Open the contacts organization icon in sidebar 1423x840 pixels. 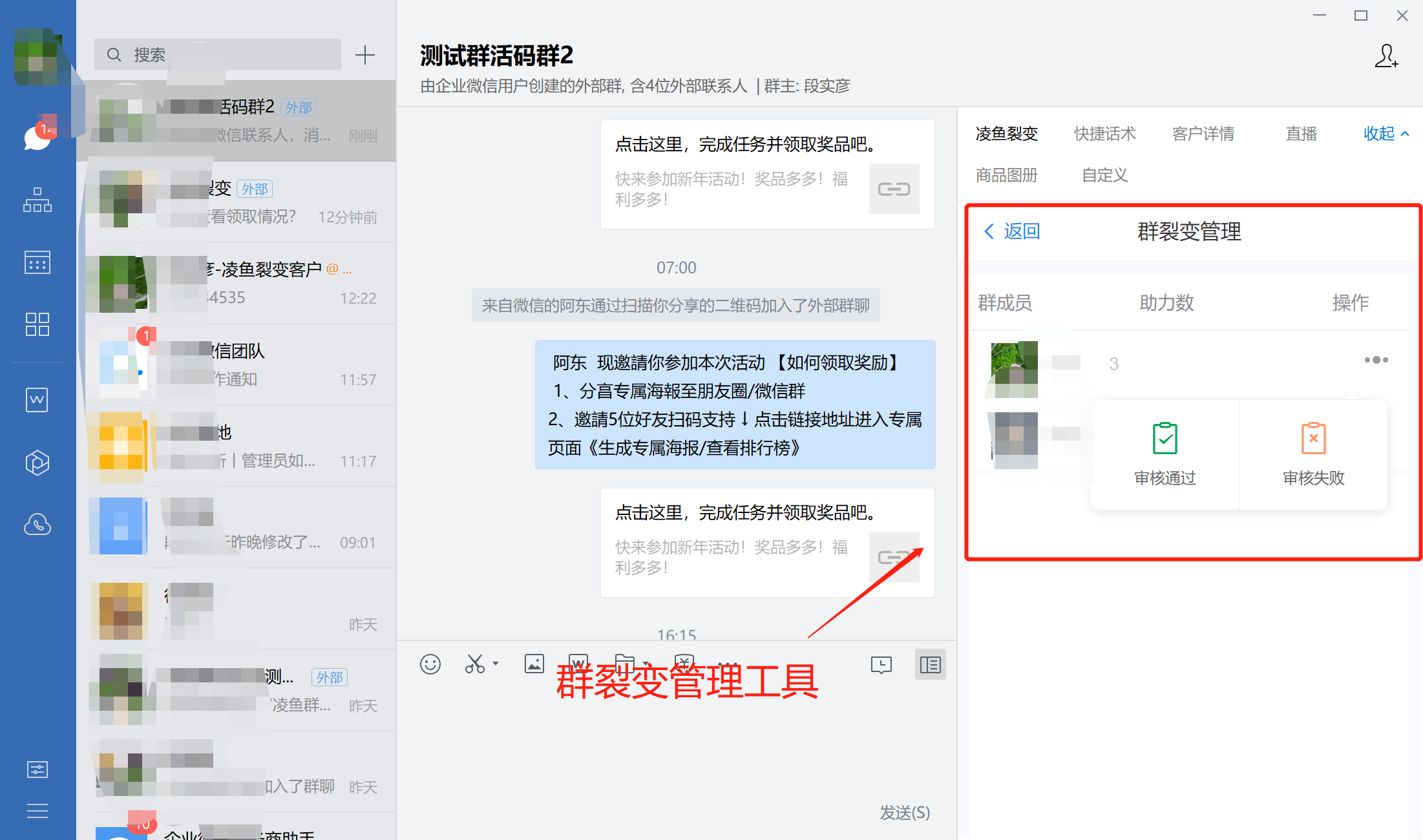(x=37, y=200)
